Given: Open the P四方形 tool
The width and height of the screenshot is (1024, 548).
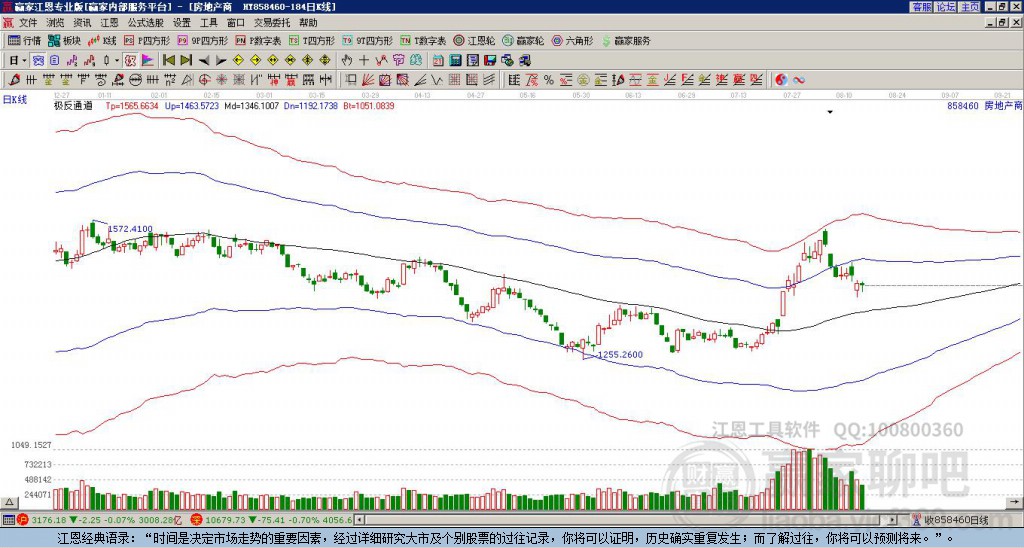Looking at the screenshot, I should tap(147, 40).
